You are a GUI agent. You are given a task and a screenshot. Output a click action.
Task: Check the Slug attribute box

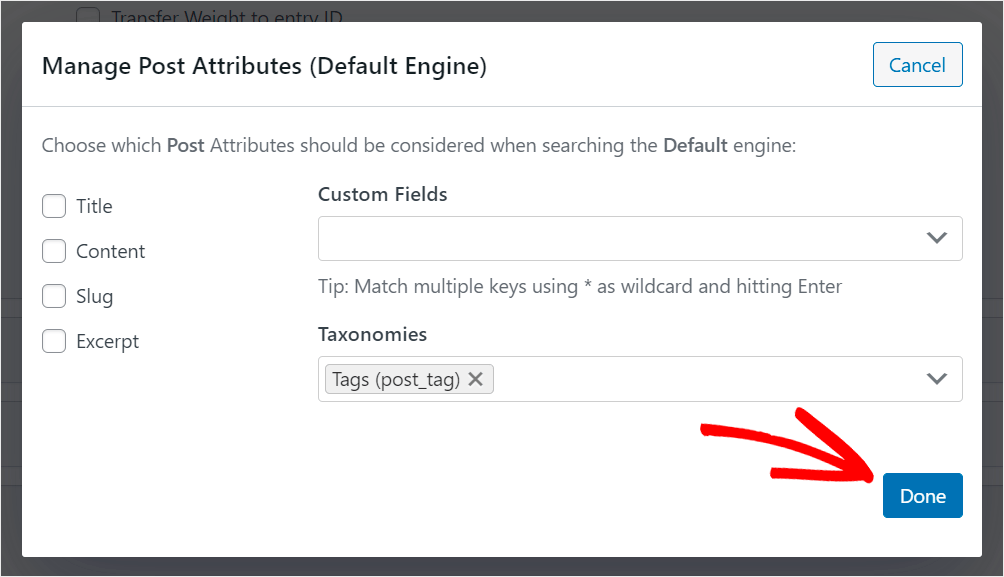point(54,296)
